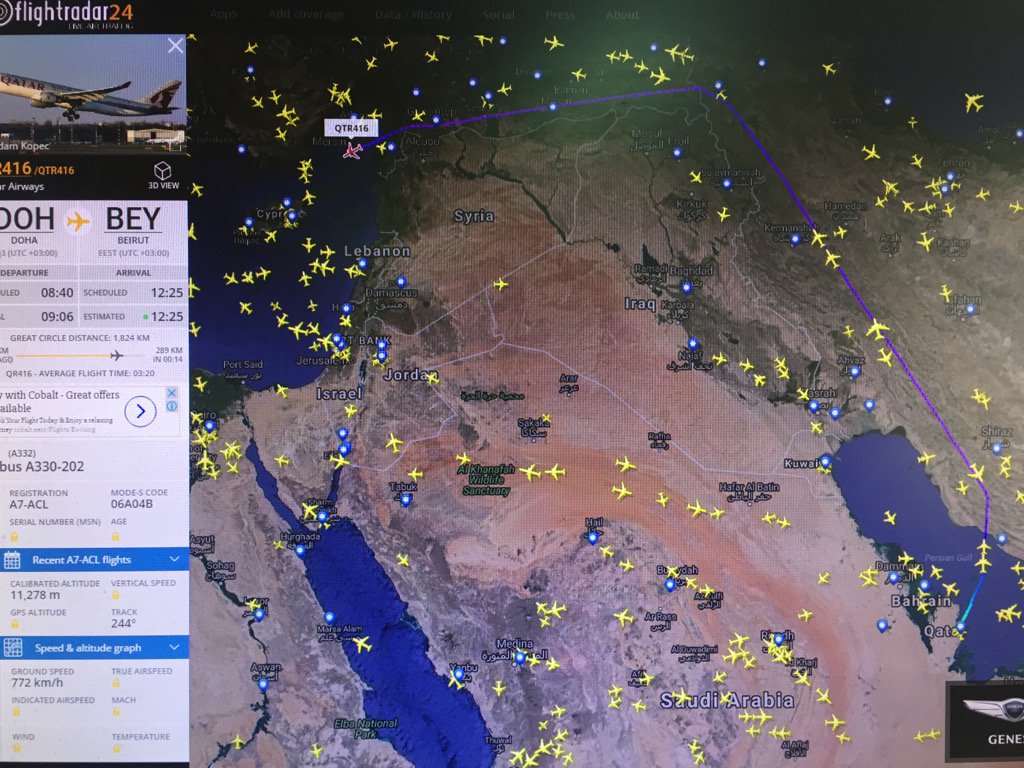Click ground speed value 772 km/h
The width and height of the screenshot is (1024, 768).
[x=37, y=682]
